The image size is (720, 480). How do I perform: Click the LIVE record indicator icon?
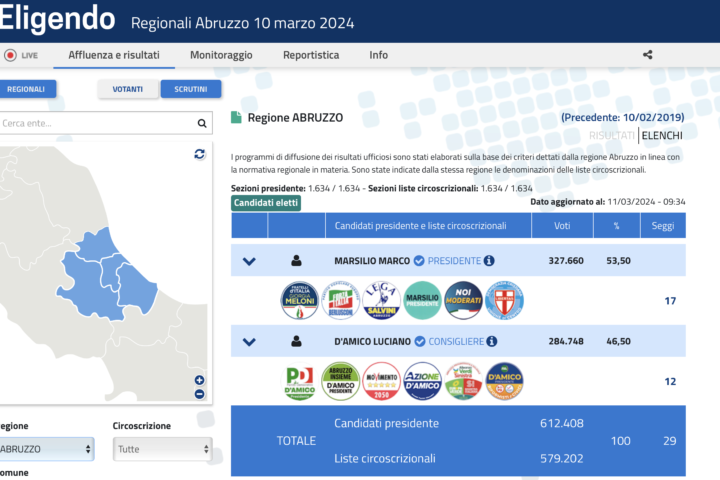pyautogui.click(x=10, y=55)
